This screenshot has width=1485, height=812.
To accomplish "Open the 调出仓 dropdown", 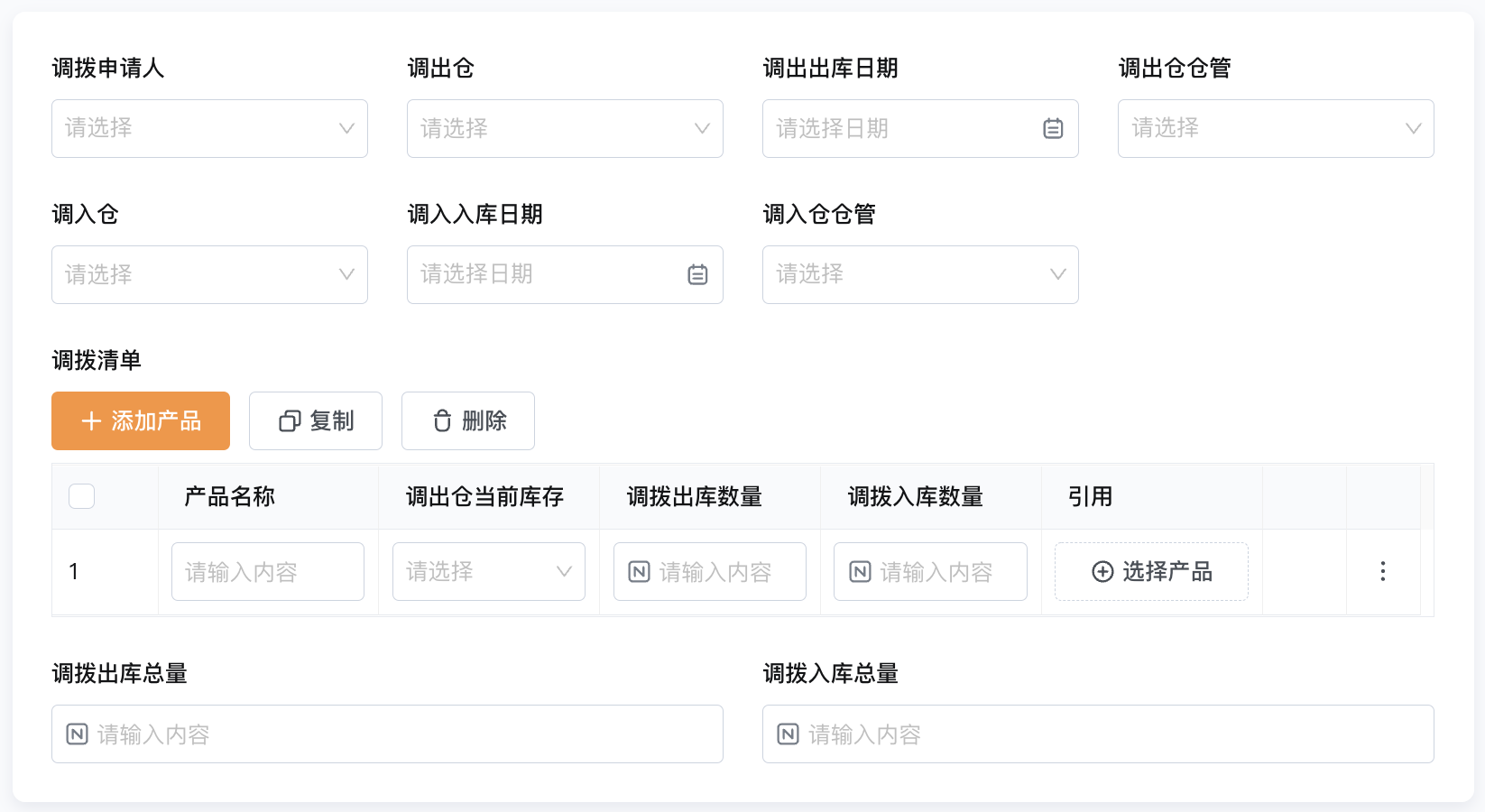I will coord(565,128).
